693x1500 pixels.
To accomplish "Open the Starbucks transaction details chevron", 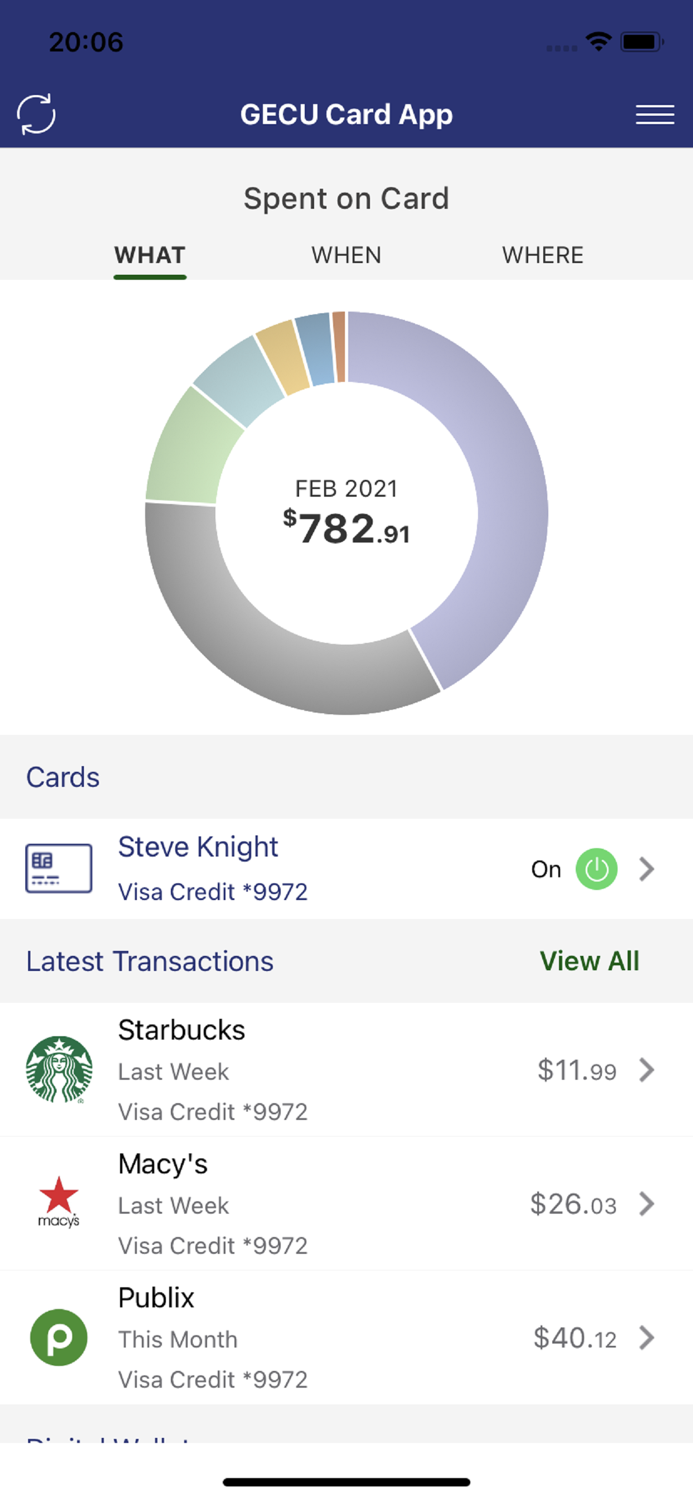I will 646,1070.
